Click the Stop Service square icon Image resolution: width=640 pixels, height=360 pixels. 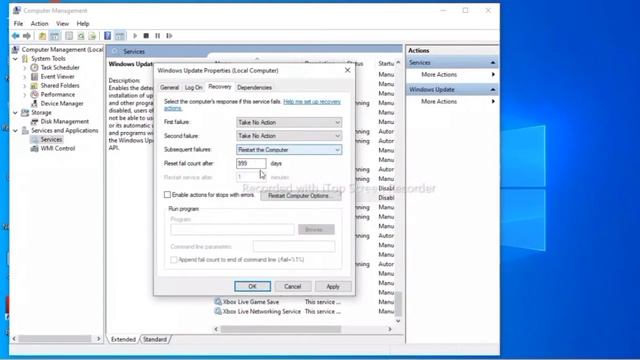click(x=146, y=36)
